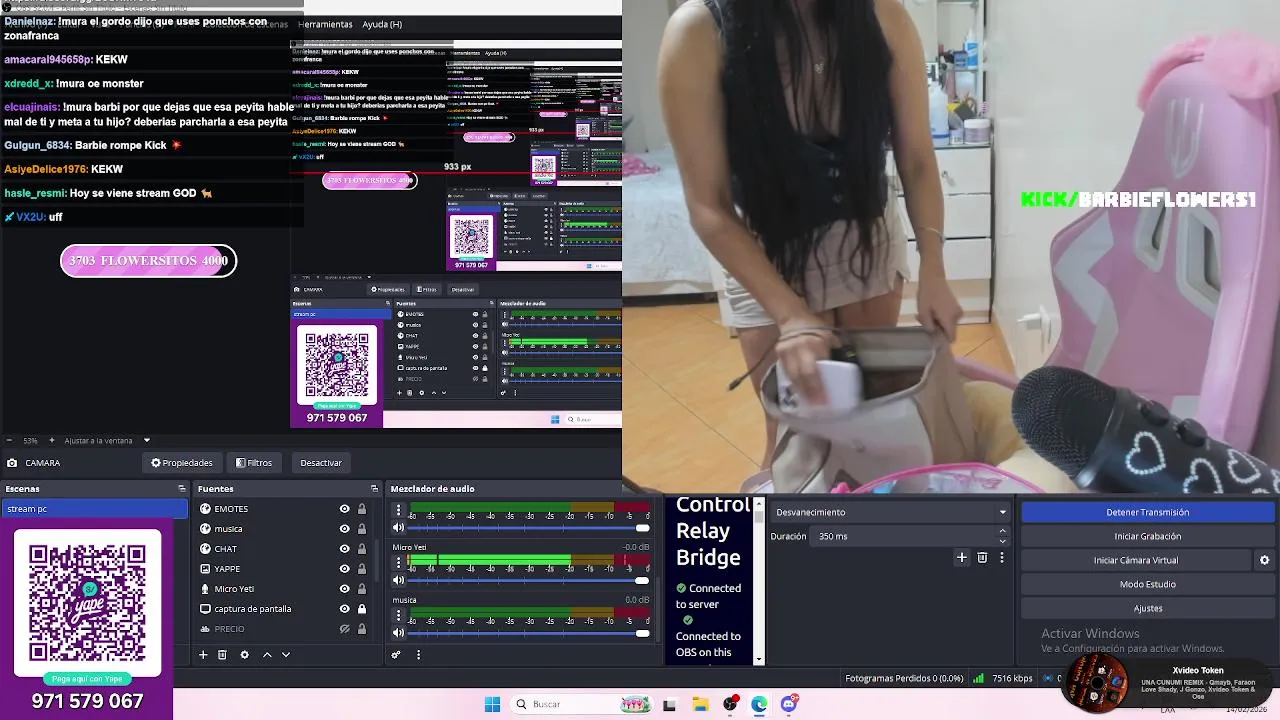
Task: Hide the CHAT source
Action: [344, 549]
